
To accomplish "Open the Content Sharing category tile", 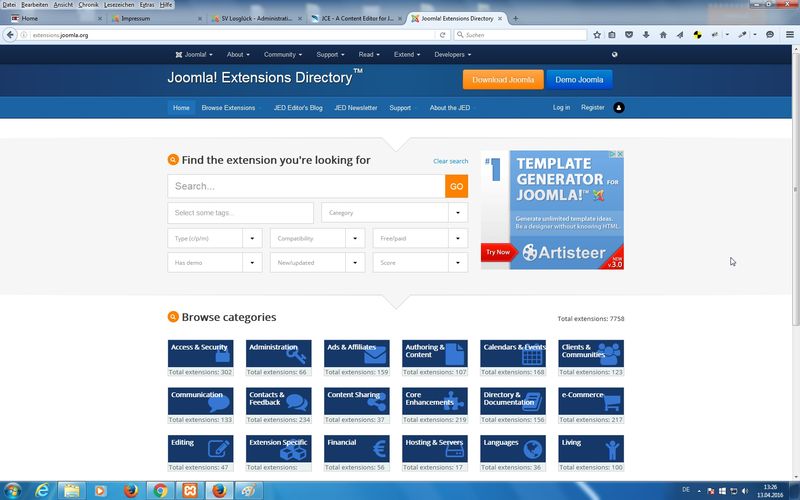I will 357,401.
